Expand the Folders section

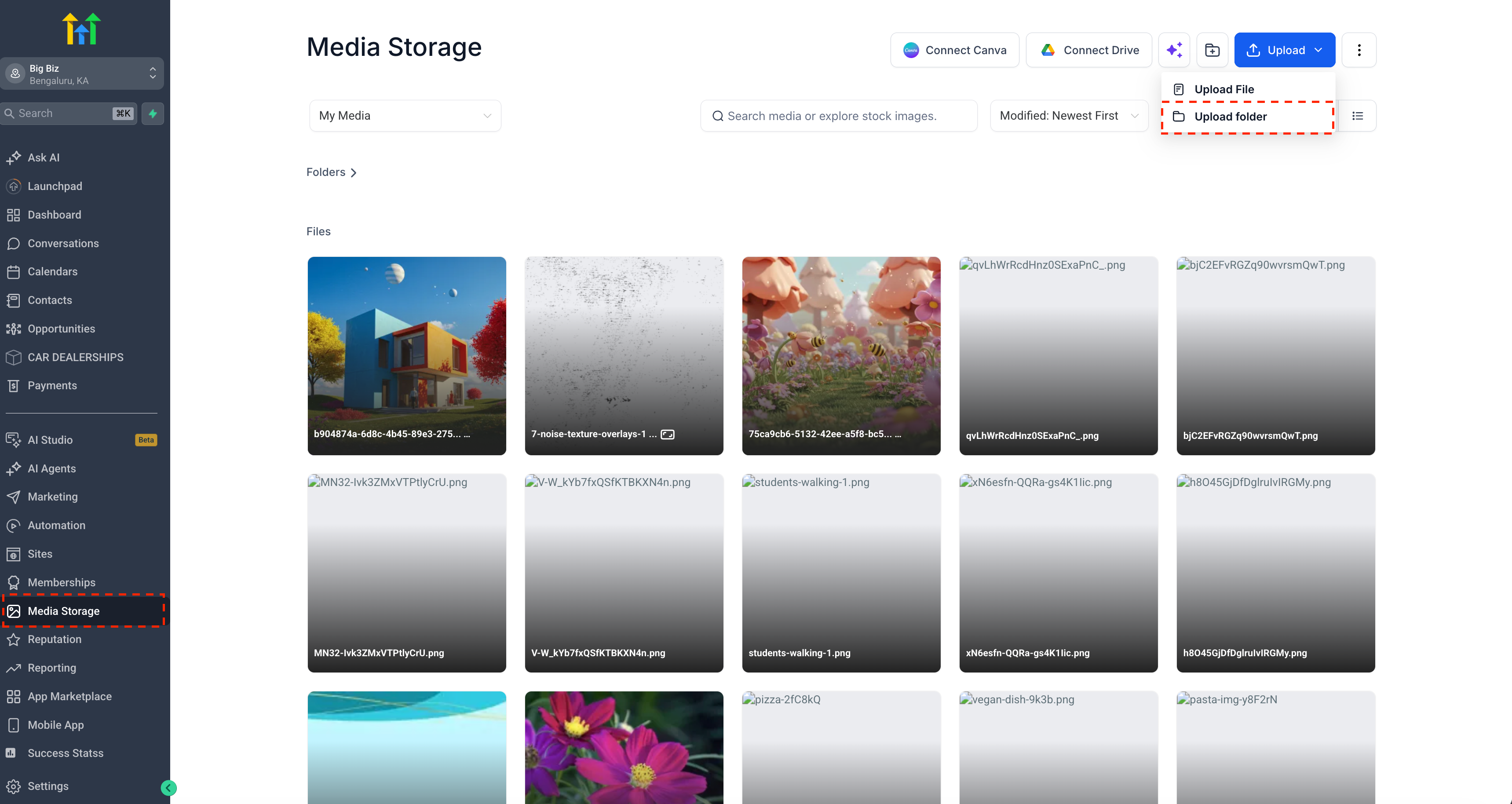332,172
